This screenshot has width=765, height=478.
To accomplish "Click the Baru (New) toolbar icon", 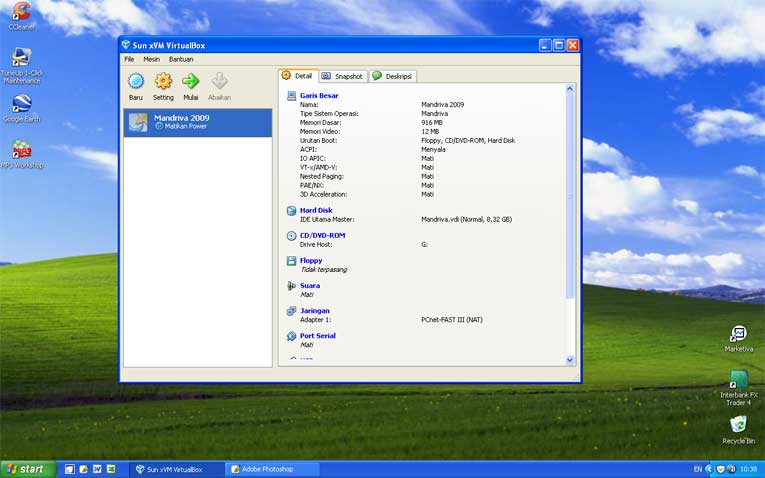I will pos(136,81).
